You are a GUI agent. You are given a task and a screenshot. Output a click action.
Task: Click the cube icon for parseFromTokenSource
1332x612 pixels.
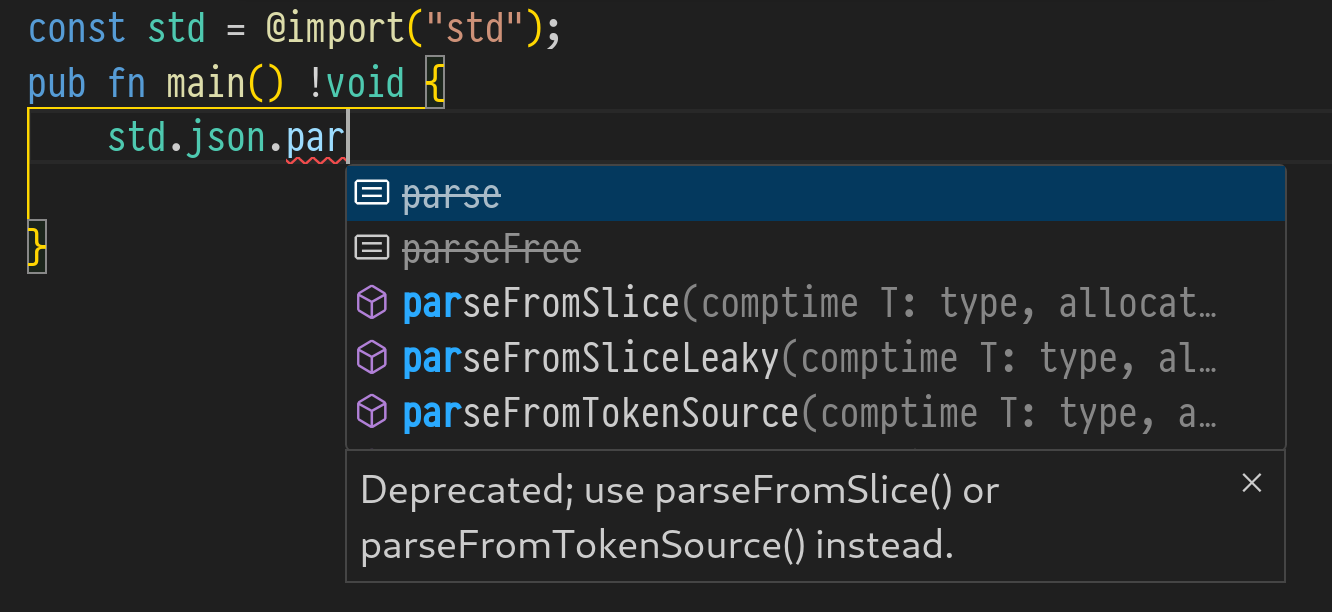click(372, 412)
